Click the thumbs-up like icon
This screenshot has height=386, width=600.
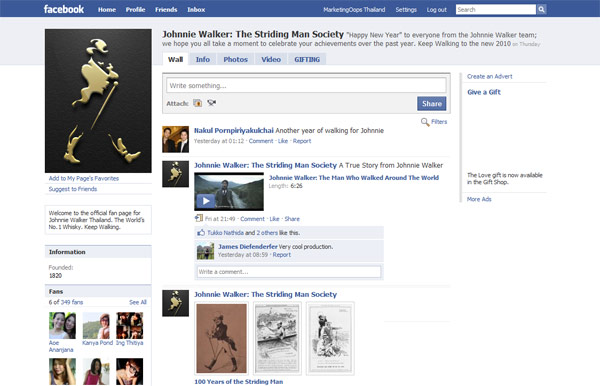pos(201,233)
